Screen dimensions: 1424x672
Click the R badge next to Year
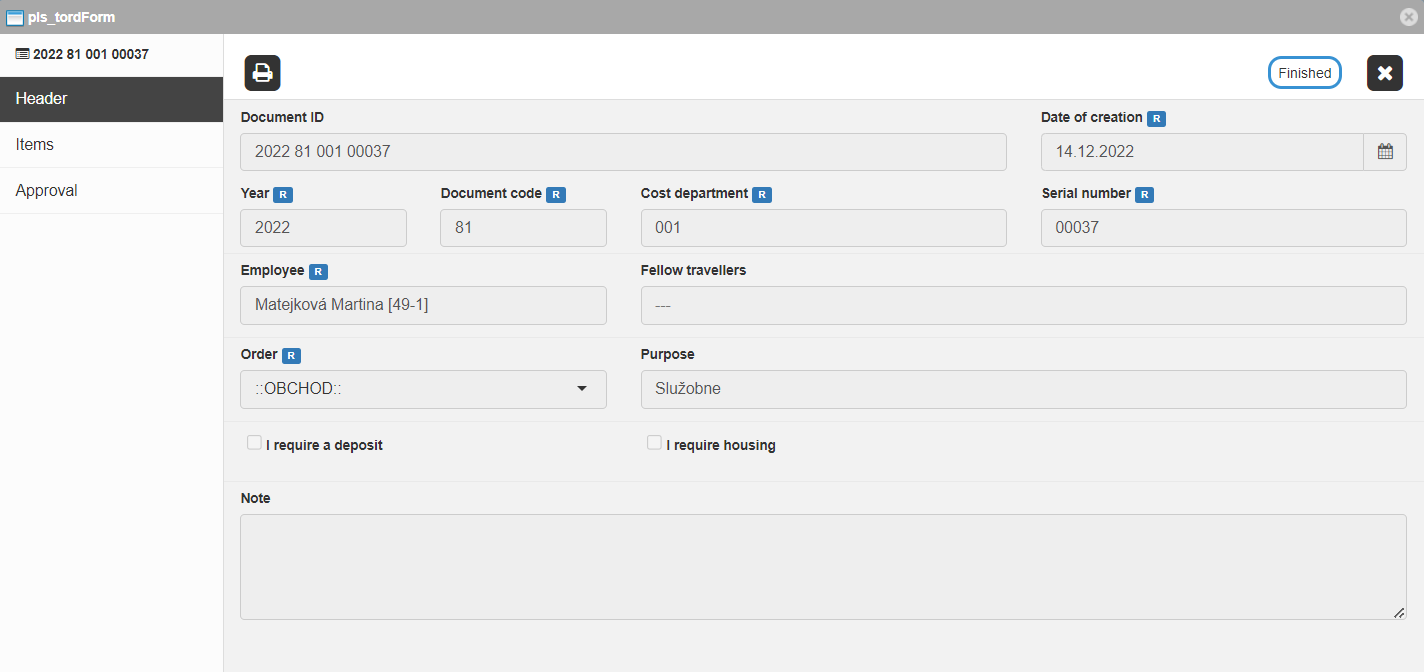coord(283,195)
